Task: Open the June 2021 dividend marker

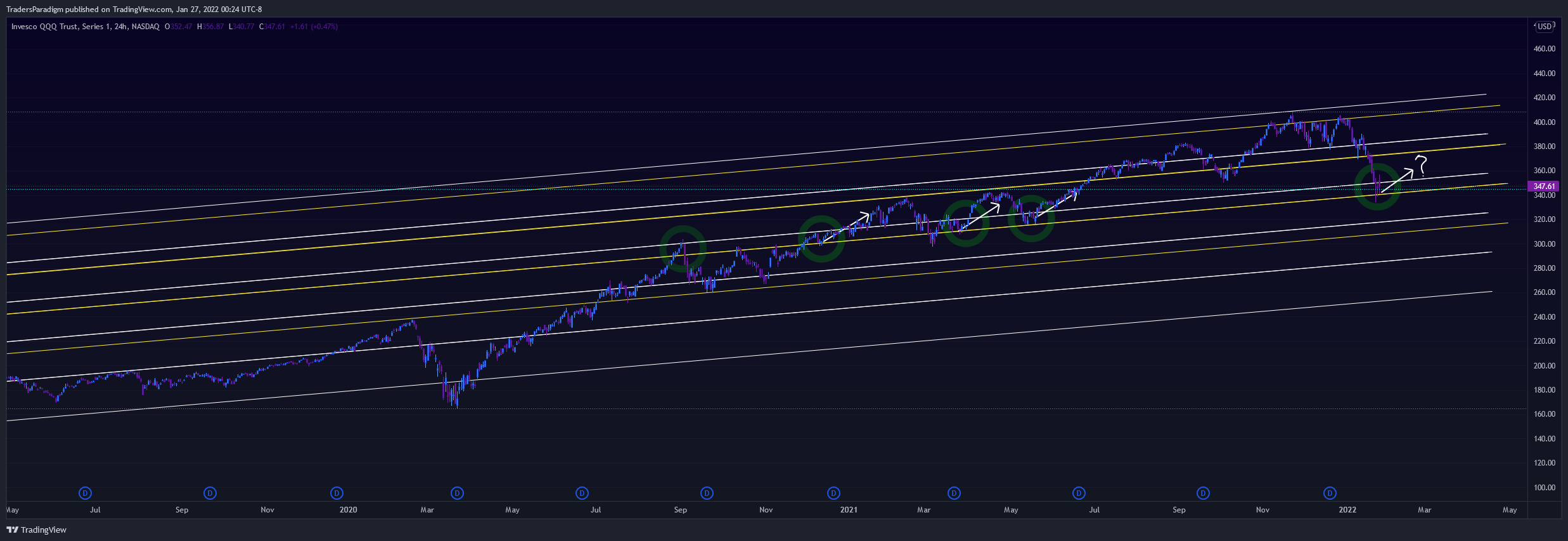Action: [1079, 493]
